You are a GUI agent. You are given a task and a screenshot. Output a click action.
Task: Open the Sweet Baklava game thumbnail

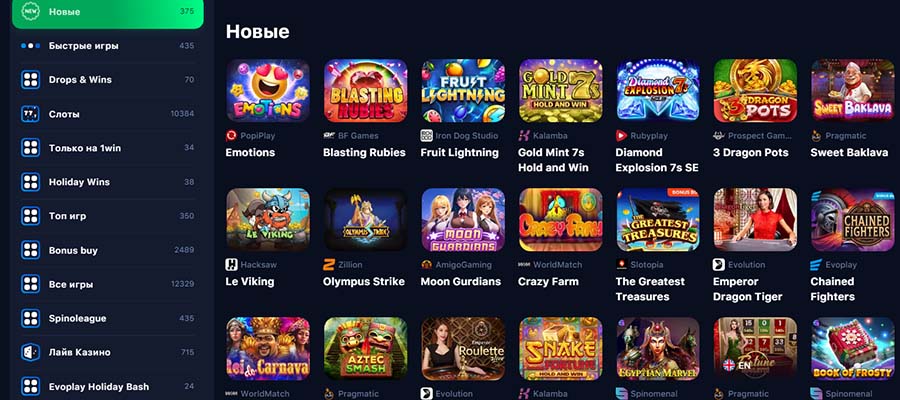853,91
